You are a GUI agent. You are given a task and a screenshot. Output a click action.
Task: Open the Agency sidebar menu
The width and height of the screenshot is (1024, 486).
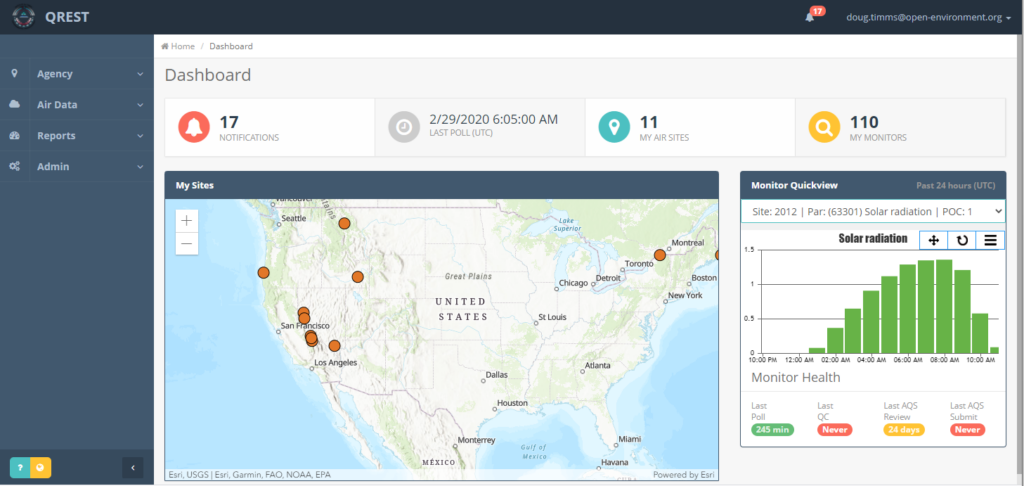tap(77, 74)
